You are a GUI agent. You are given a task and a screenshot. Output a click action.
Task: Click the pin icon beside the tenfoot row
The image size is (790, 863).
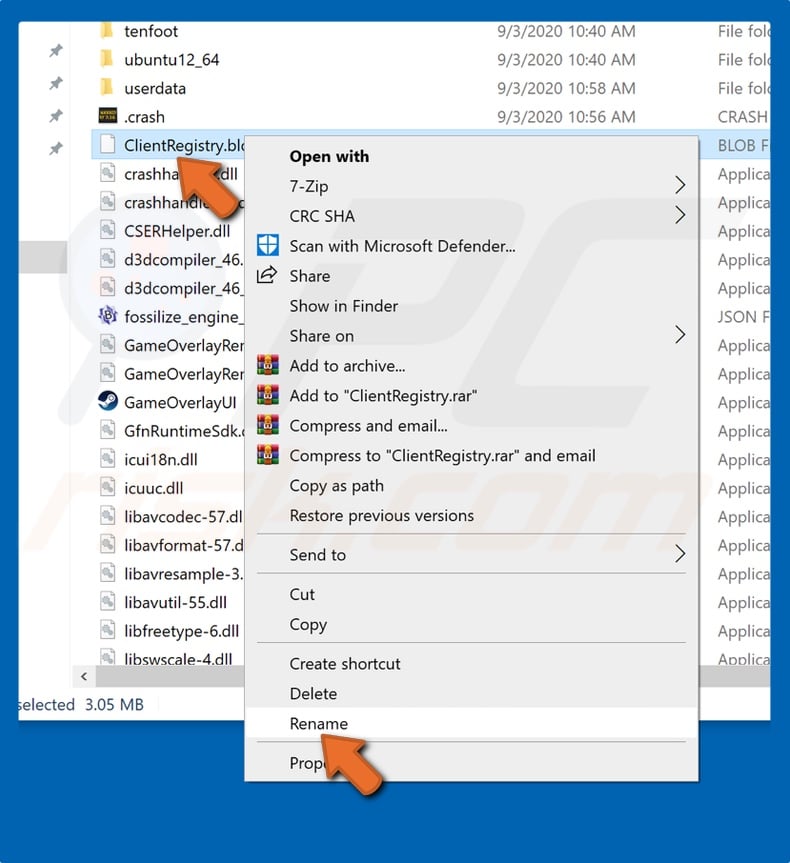[x=56, y=51]
